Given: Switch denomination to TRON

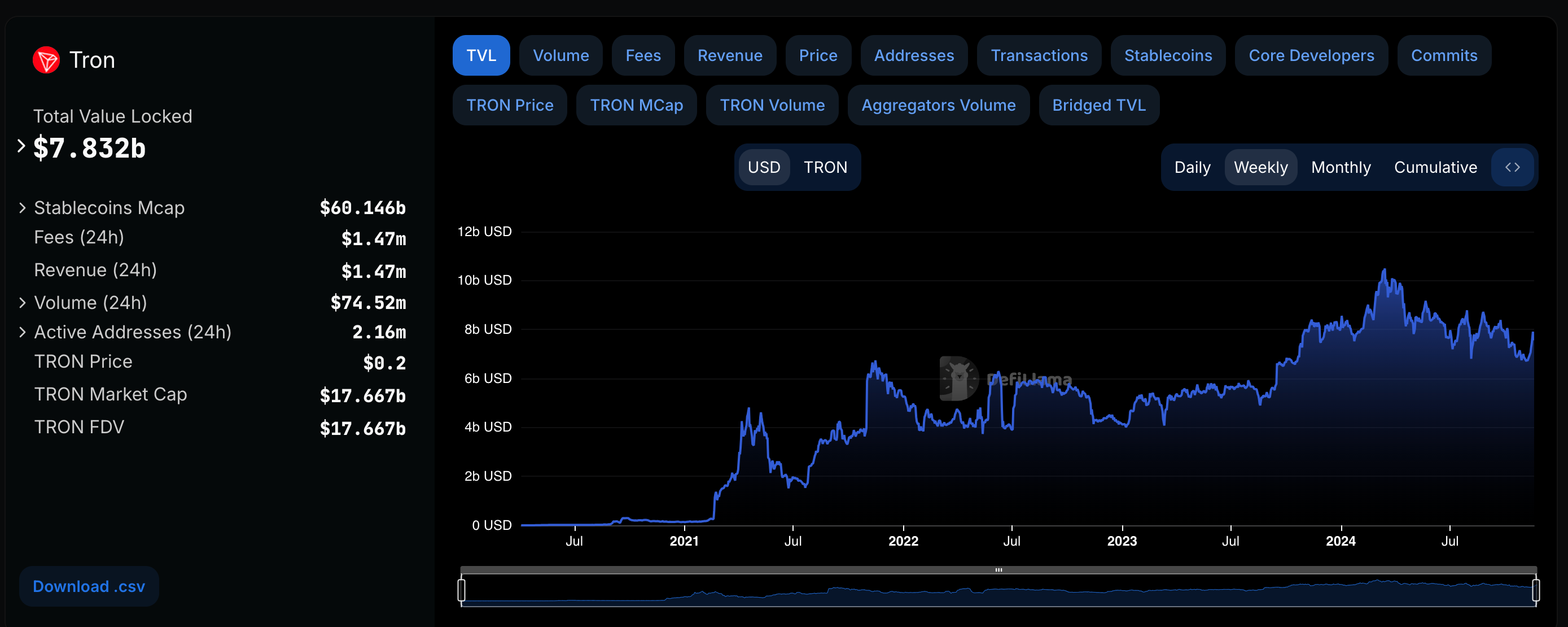Looking at the screenshot, I should point(825,167).
